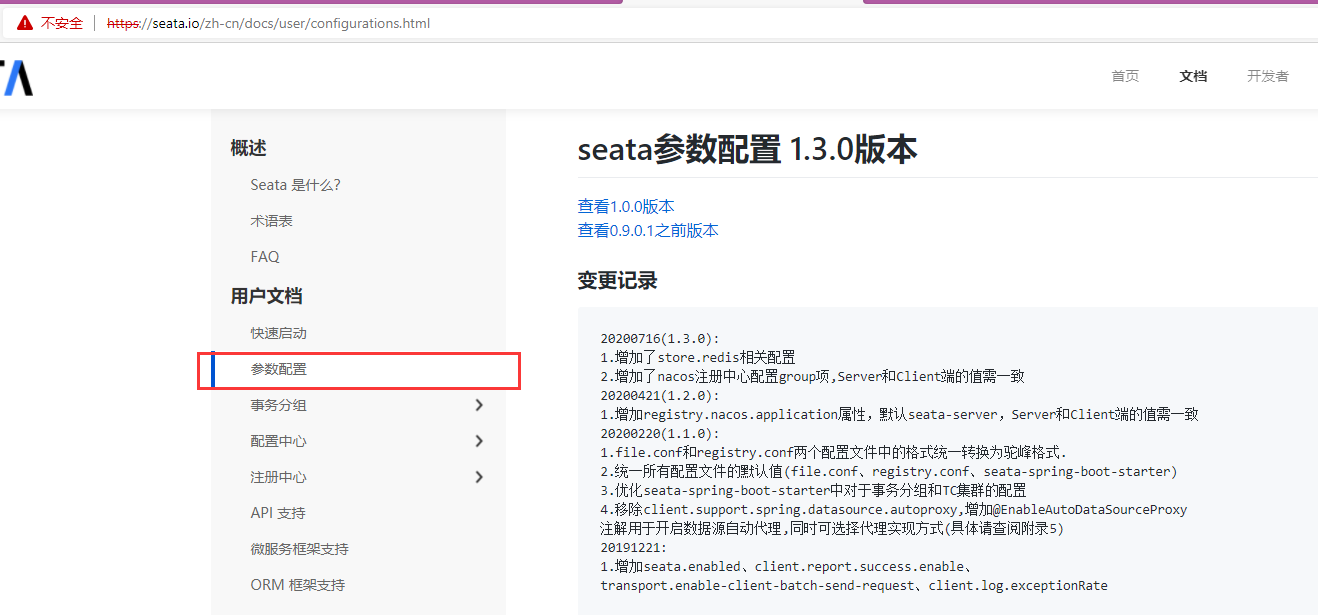The width and height of the screenshot is (1318, 615).
Task: Click the 查看1.0.0版本 link
Action: tap(626, 206)
